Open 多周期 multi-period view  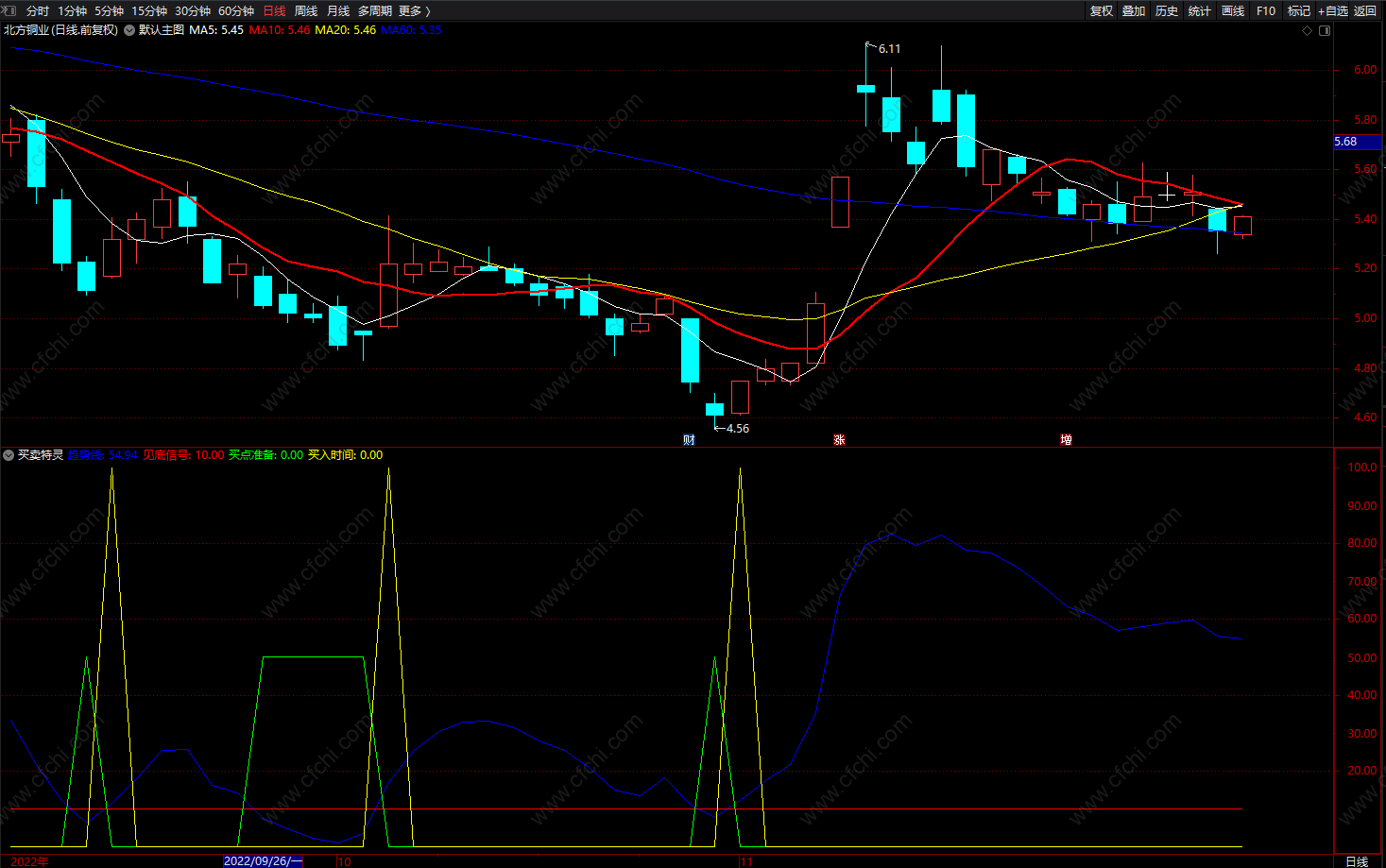click(375, 10)
